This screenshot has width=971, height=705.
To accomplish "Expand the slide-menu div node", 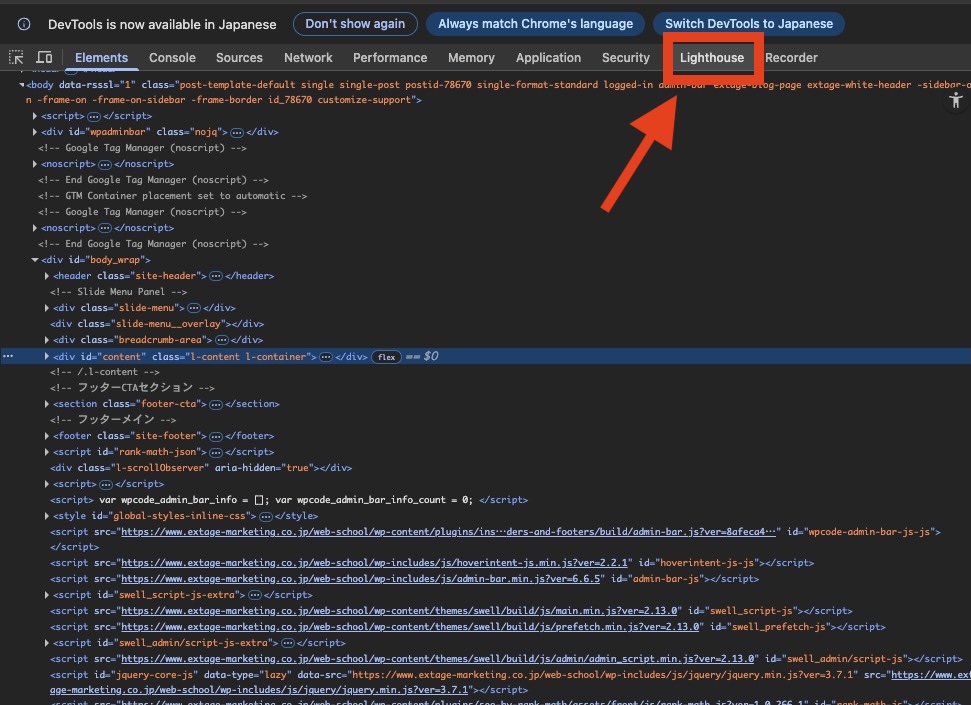I will click(47, 308).
